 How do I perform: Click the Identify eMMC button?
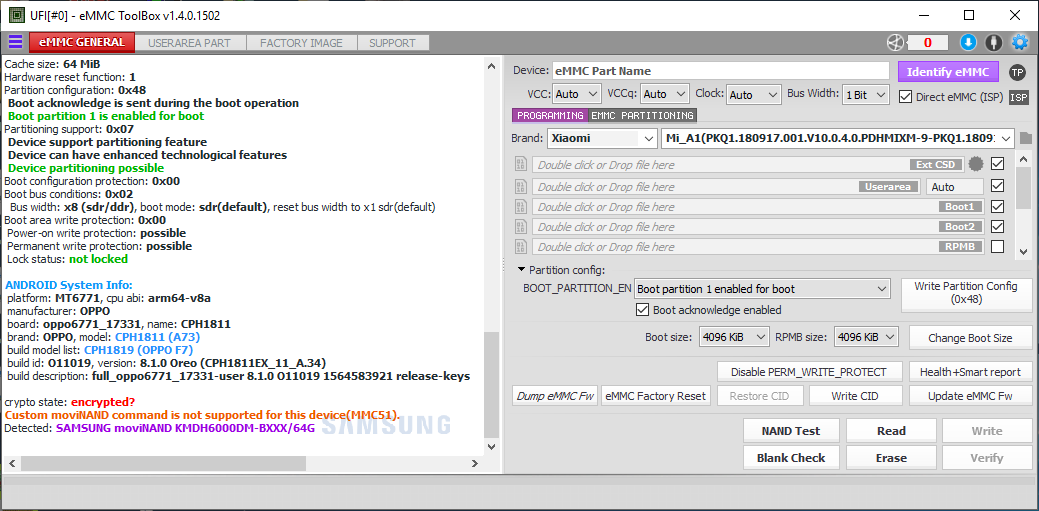pos(948,72)
